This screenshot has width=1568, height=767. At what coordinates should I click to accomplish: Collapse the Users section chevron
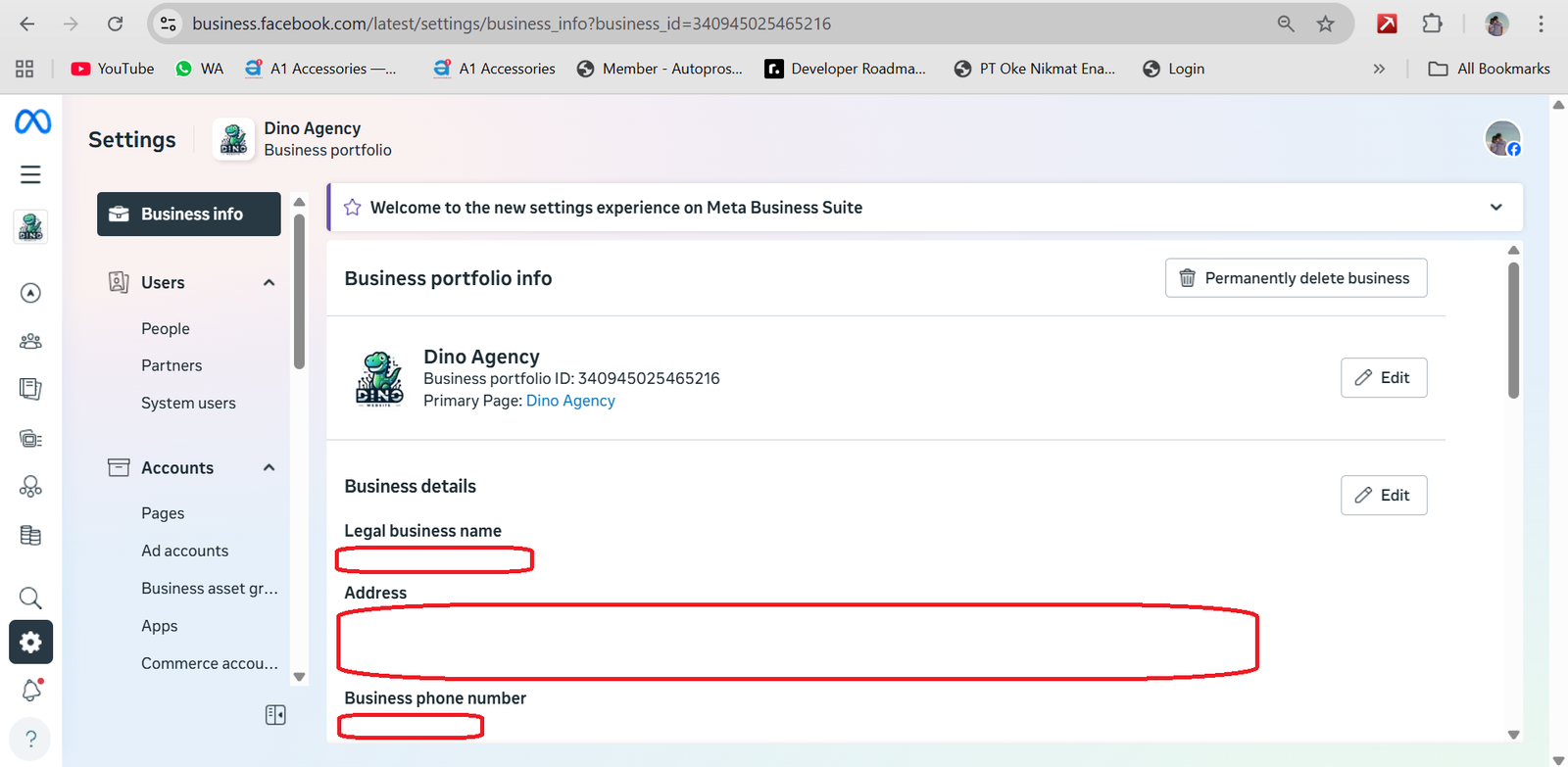coord(269,283)
